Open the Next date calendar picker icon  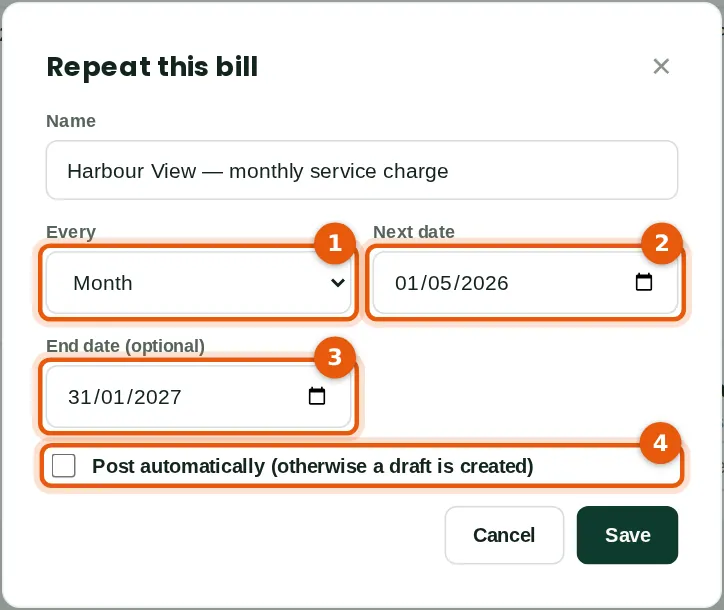[644, 282]
